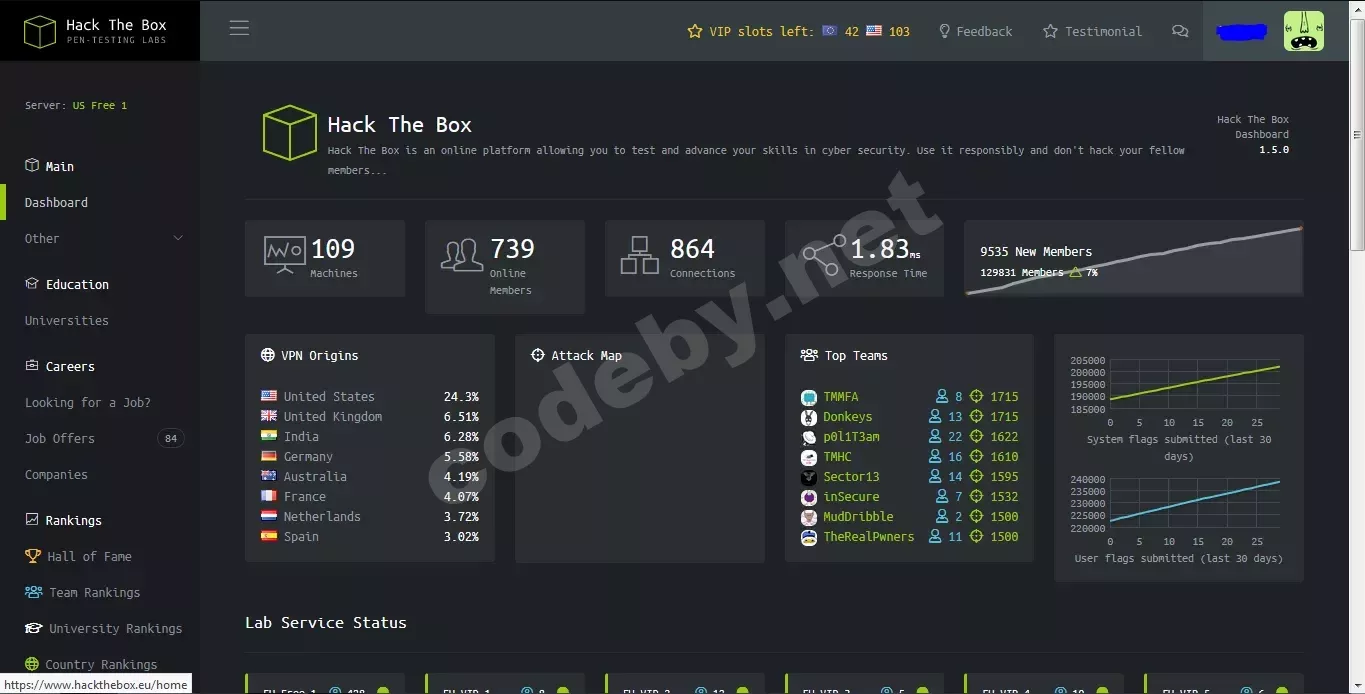
Task: Click the VIP slots star icon
Action: click(x=695, y=31)
